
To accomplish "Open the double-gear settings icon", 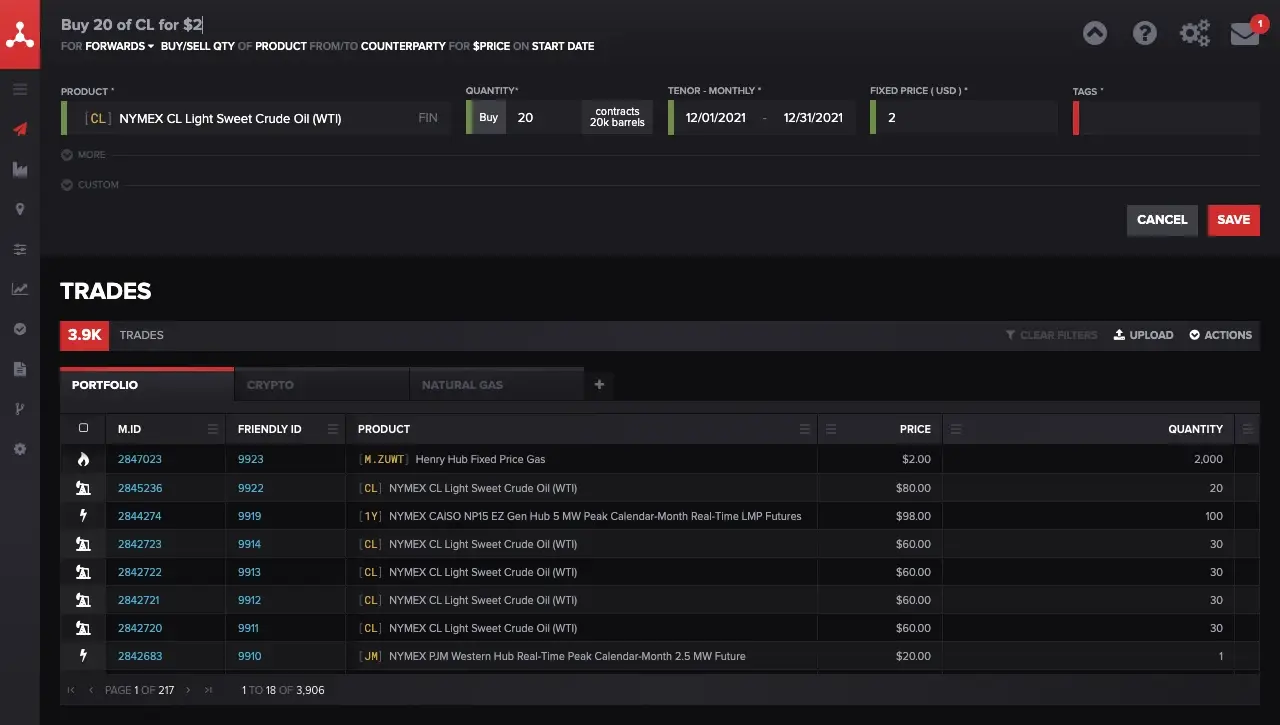I will click(1195, 33).
